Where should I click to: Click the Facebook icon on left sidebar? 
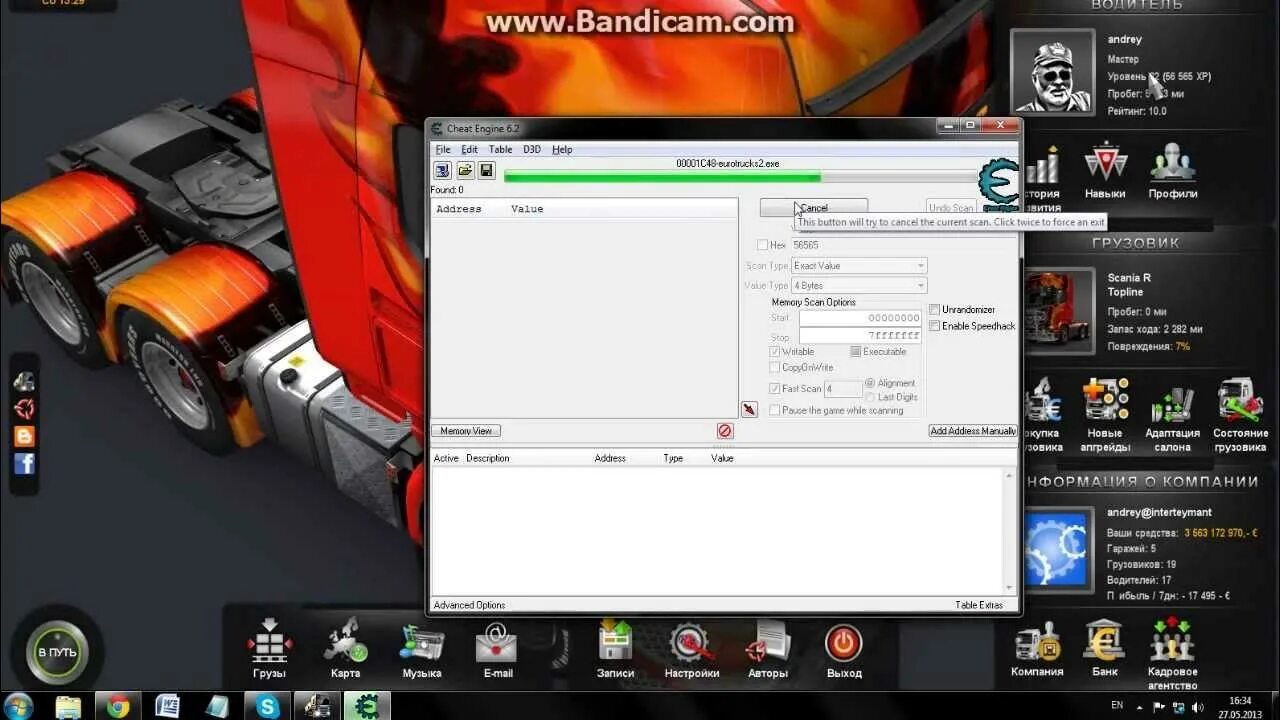(24, 463)
